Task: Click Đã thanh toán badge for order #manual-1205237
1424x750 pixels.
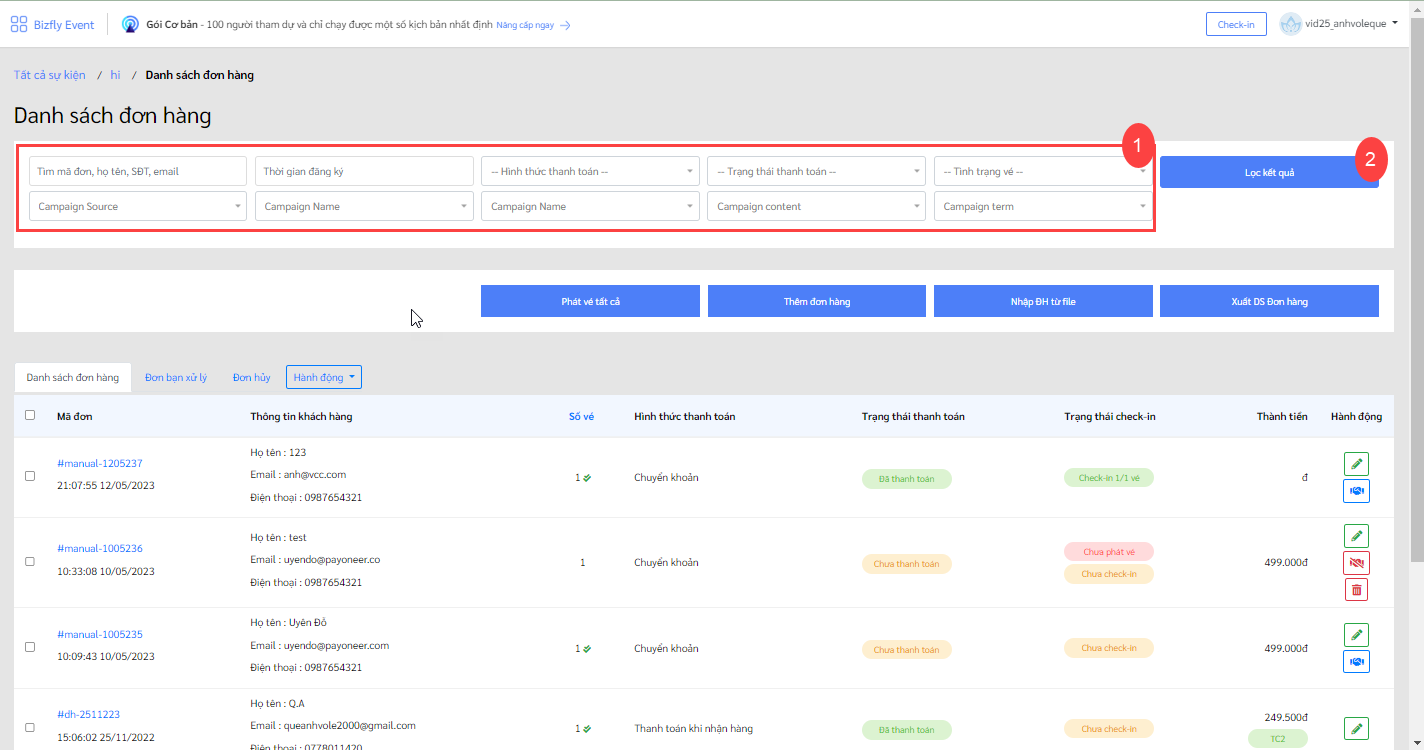Action: click(x=907, y=479)
